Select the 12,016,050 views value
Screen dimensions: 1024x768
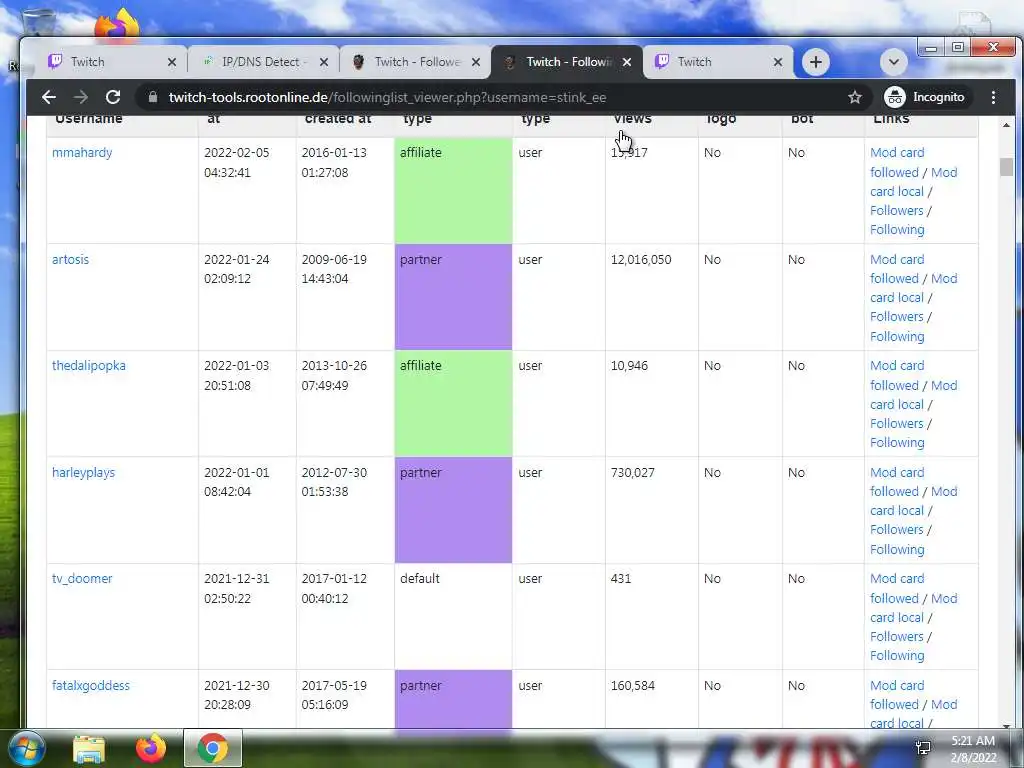(x=641, y=259)
